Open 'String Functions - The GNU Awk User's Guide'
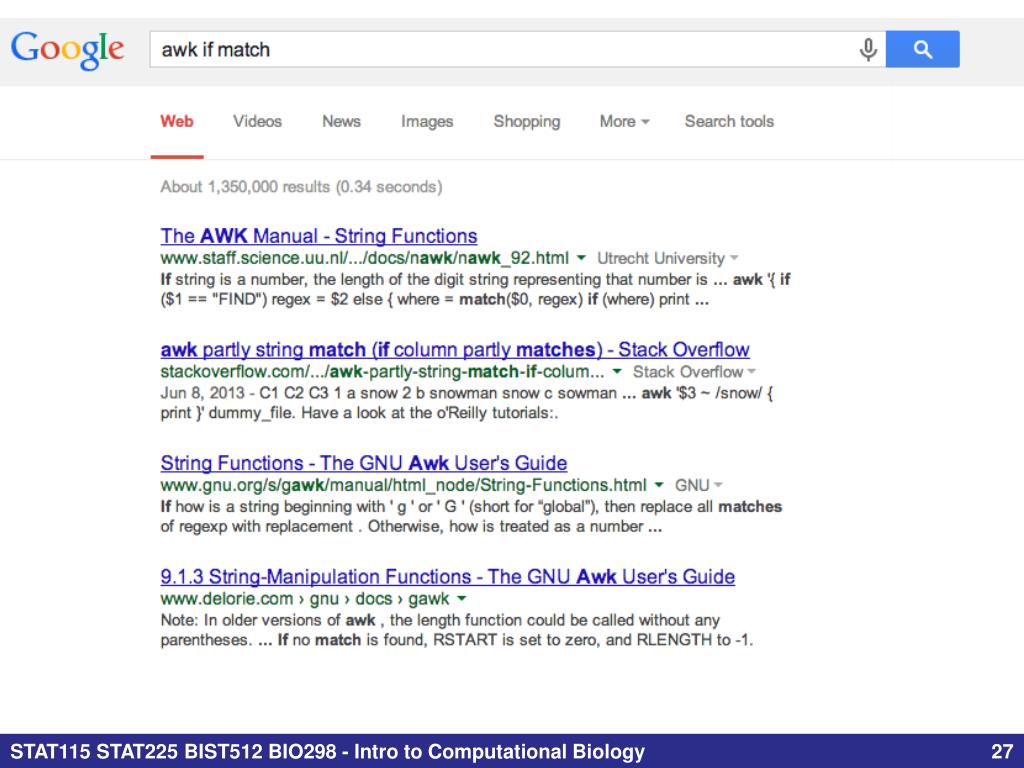 (x=364, y=463)
